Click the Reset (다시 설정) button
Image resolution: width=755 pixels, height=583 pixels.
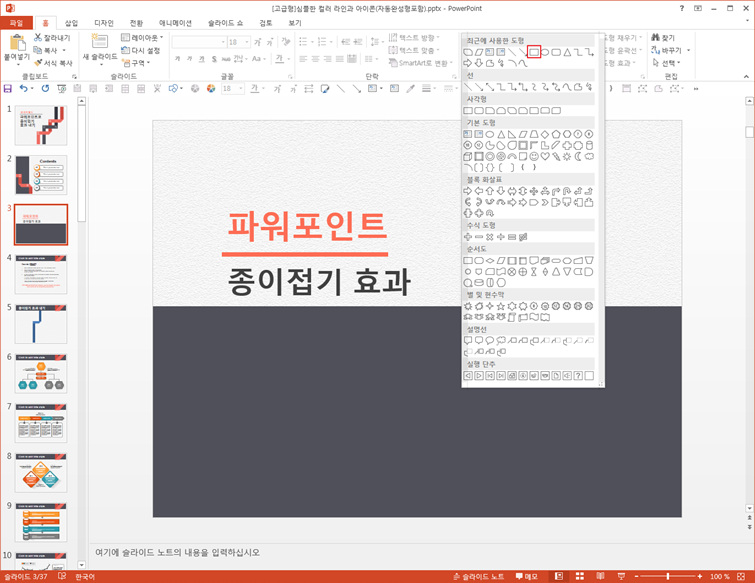[x=140, y=50]
